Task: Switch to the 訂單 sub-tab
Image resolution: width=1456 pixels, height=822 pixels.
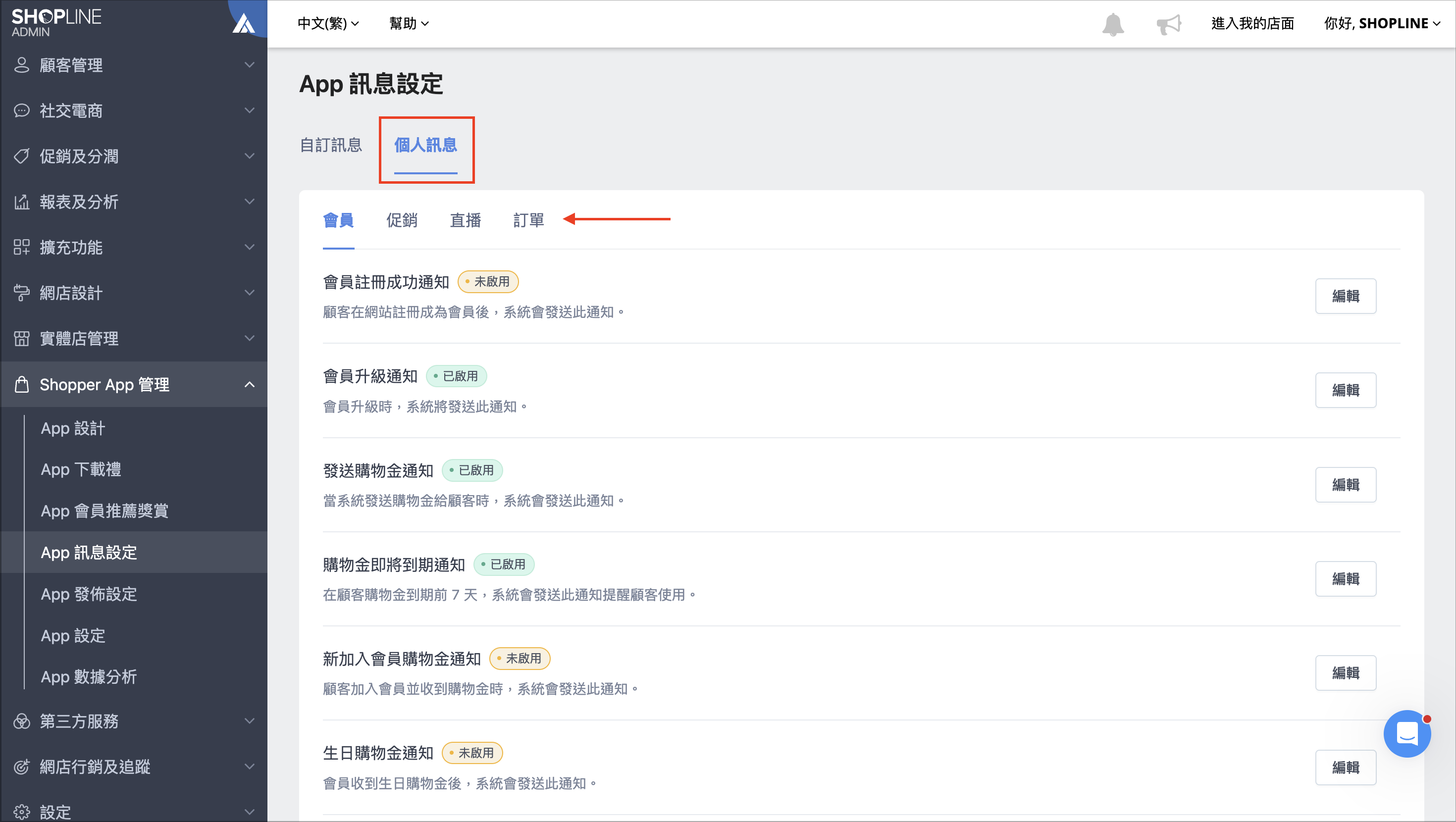Action: [528, 220]
